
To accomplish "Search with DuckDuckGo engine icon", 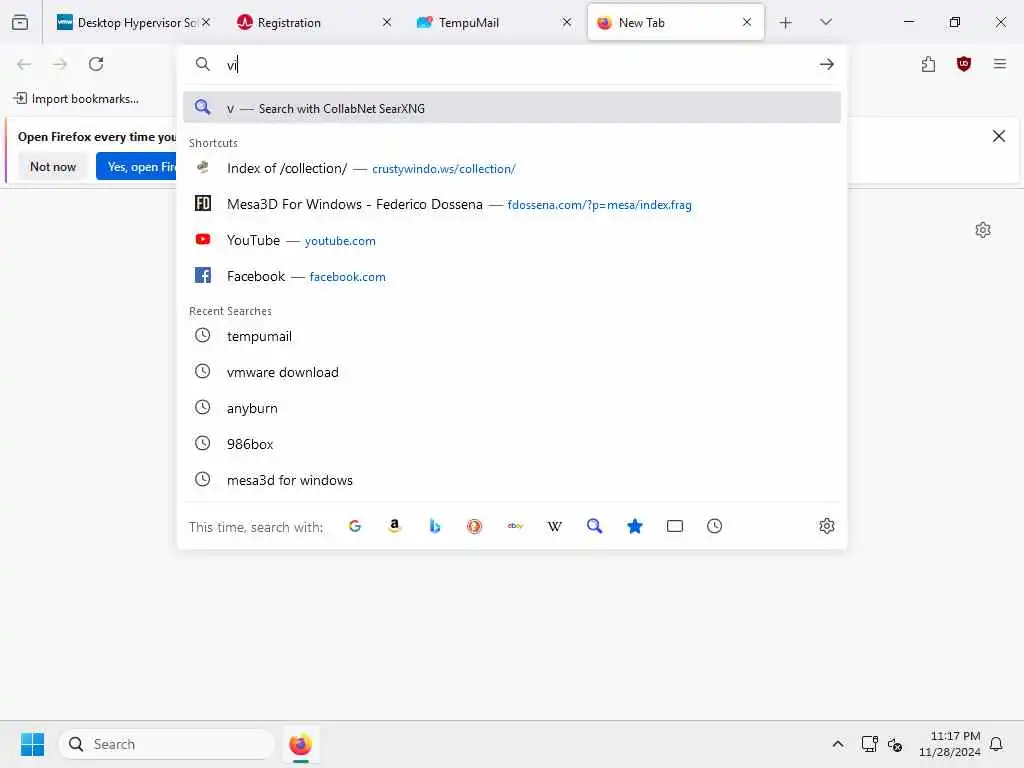I will tap(475, 526).
